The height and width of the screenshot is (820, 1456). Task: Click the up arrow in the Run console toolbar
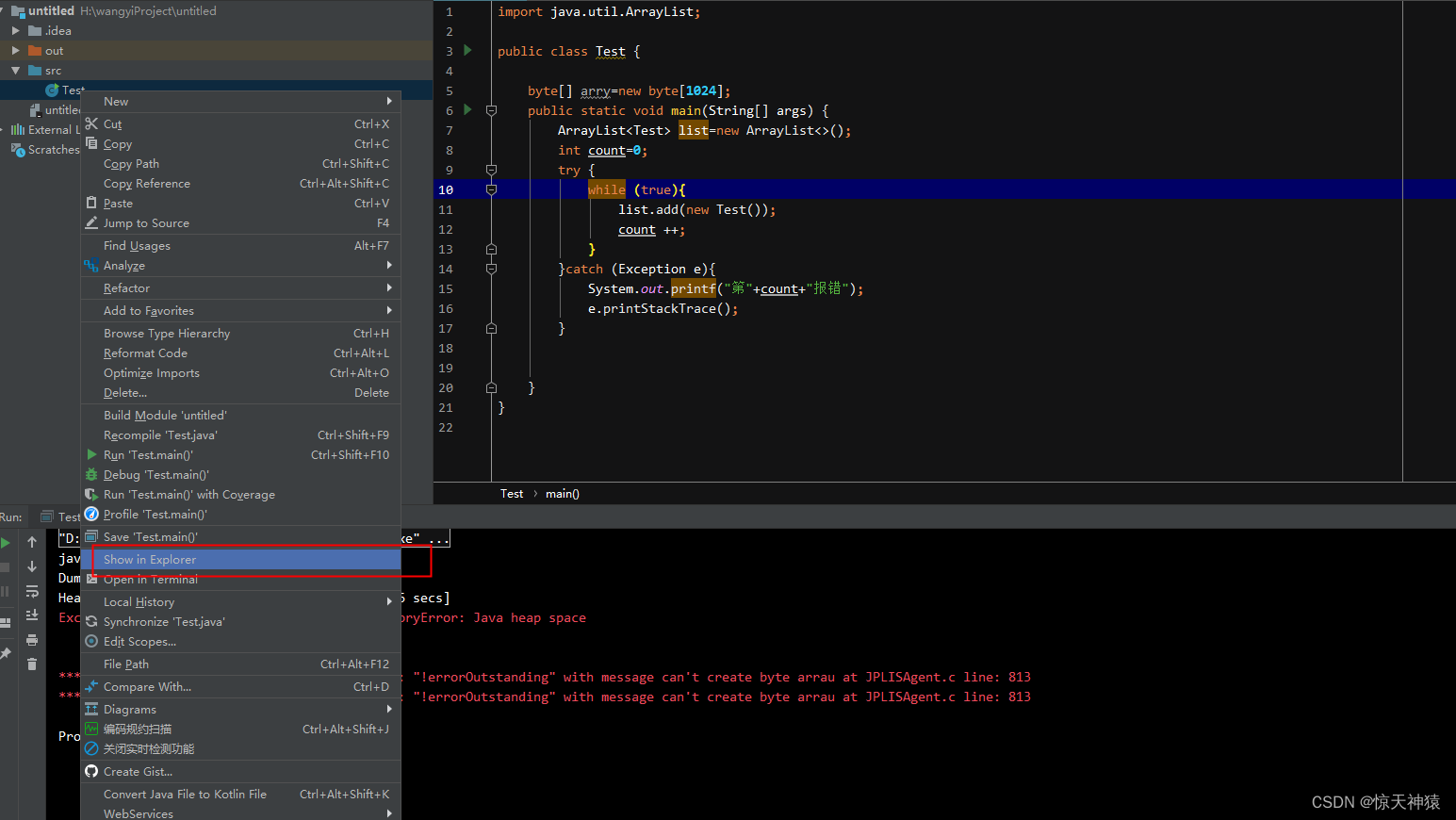(32, 542)
